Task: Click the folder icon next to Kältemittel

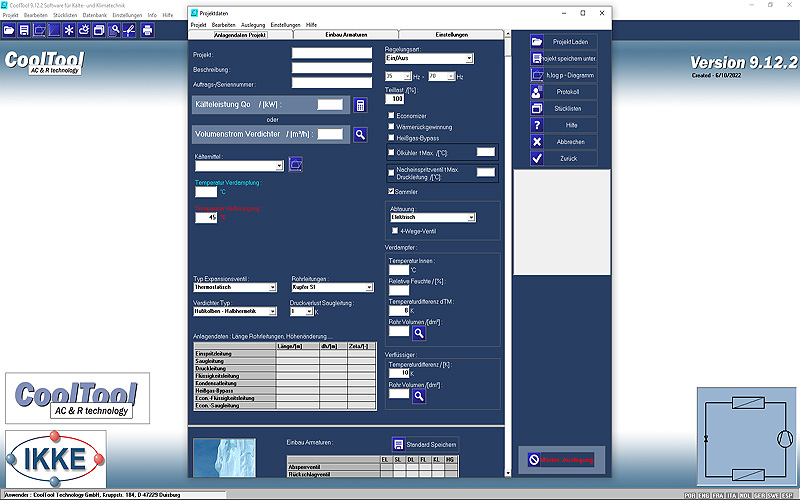Action: point(295,165)
